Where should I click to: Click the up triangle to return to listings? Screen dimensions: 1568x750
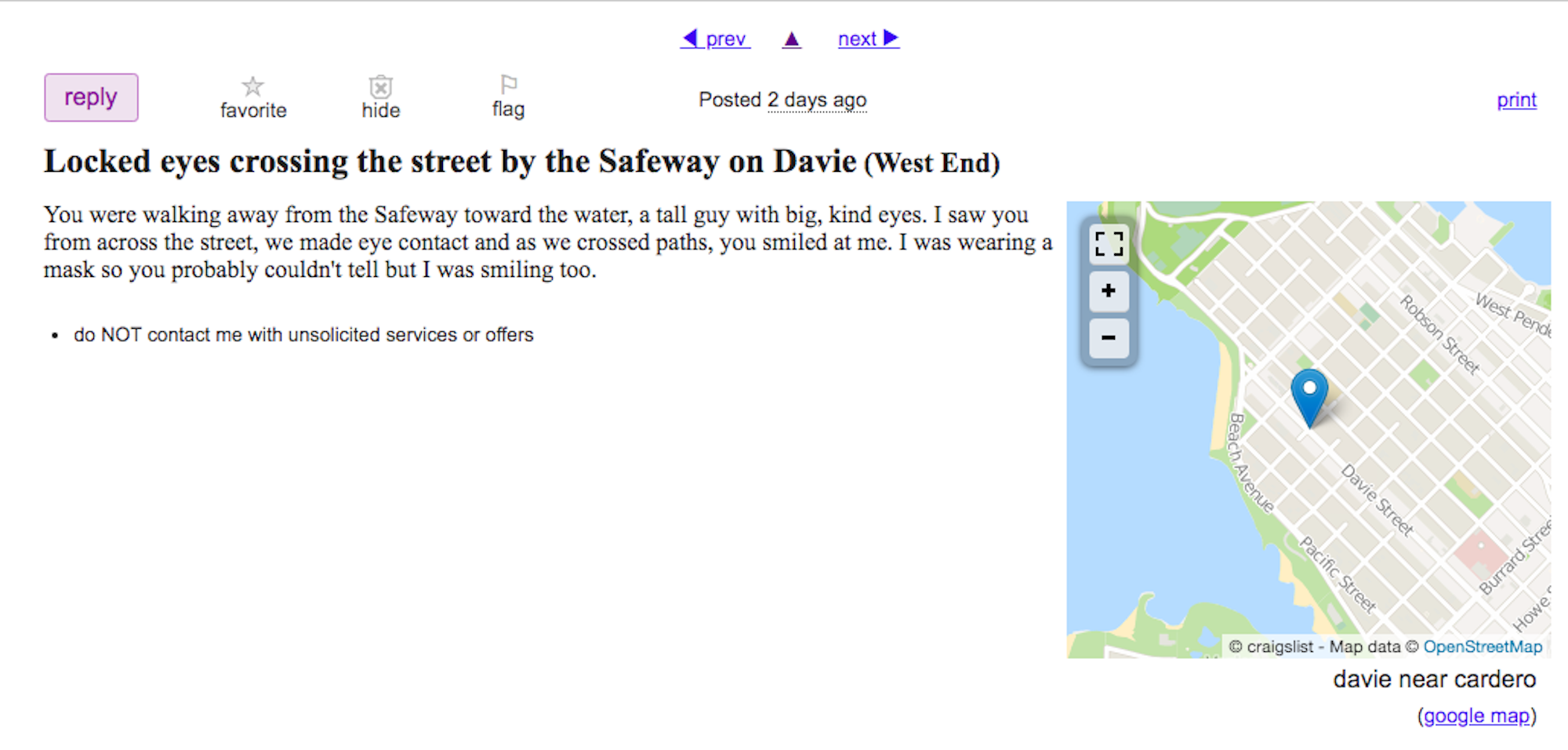pyautogui.click(x=792, y=39)
